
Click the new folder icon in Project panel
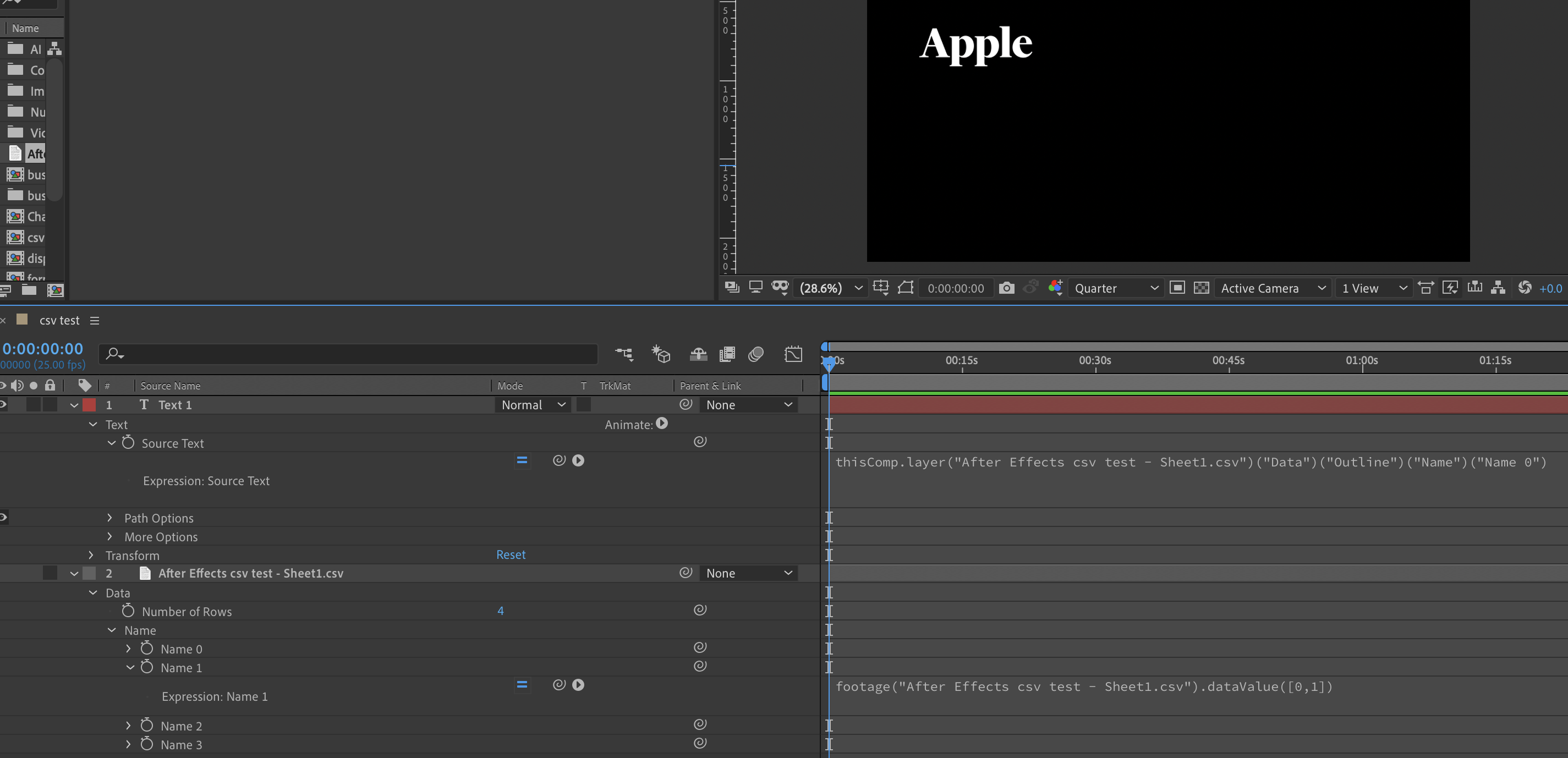(29, 290)
